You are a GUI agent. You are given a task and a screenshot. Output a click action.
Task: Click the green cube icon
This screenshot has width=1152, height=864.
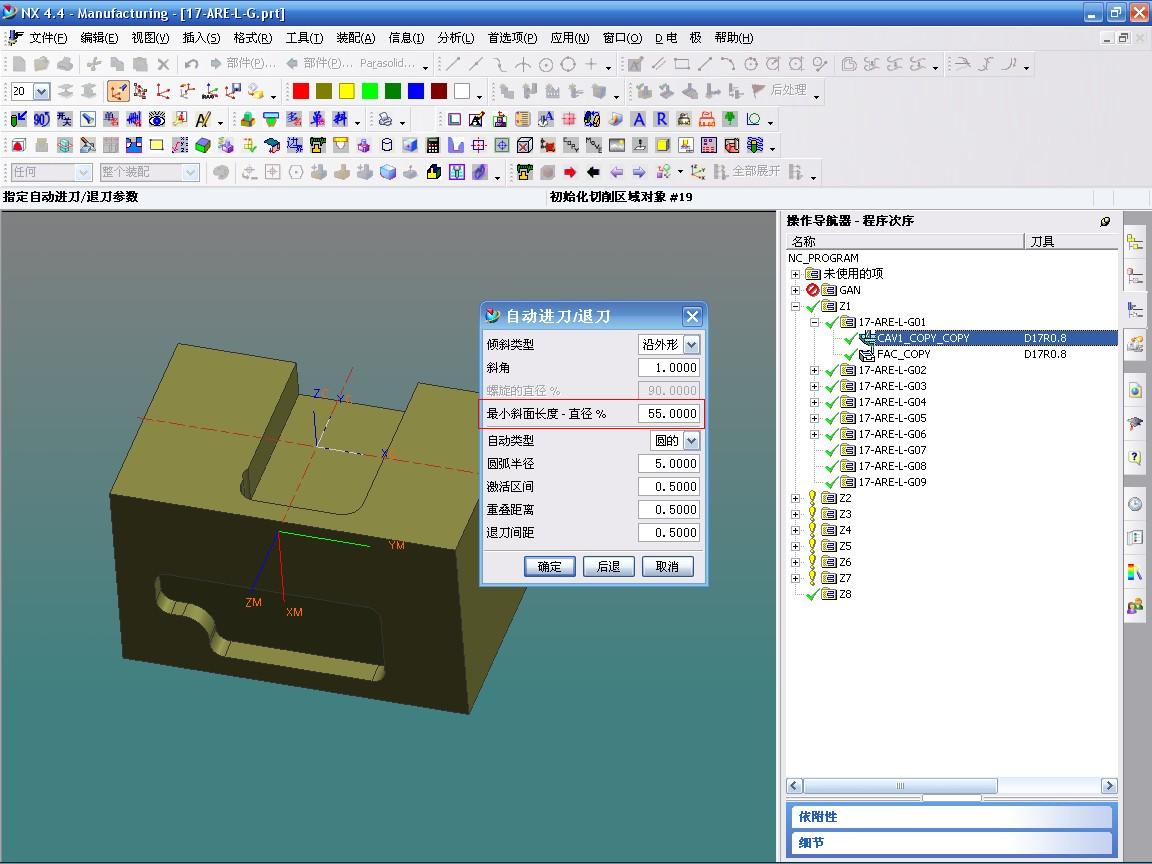203,145
